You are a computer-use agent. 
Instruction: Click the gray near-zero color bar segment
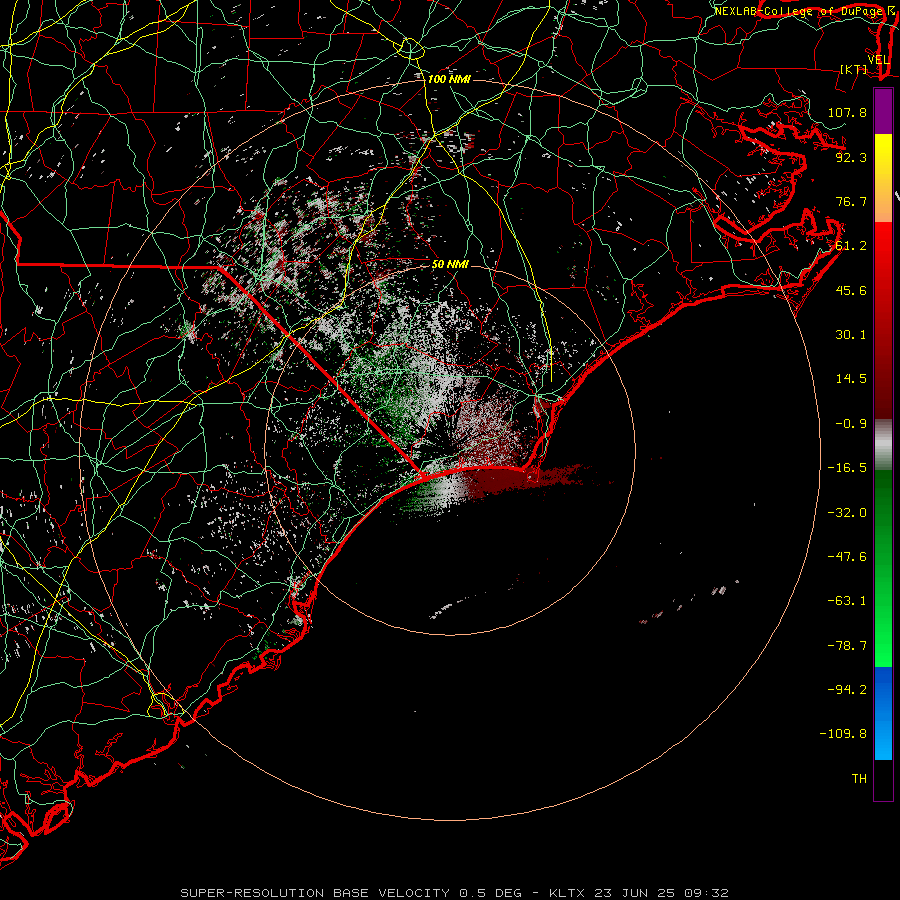(x=883, y=445)
